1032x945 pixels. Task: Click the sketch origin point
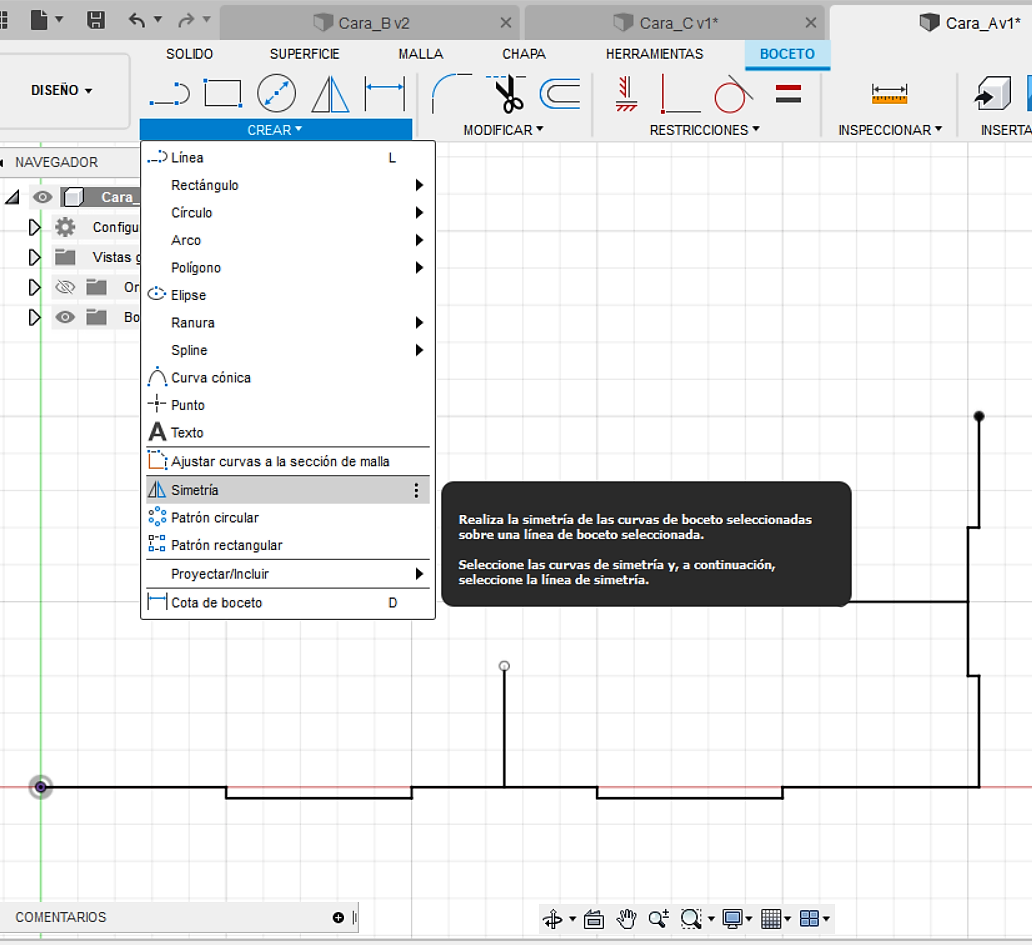click(x=41, y=787)
